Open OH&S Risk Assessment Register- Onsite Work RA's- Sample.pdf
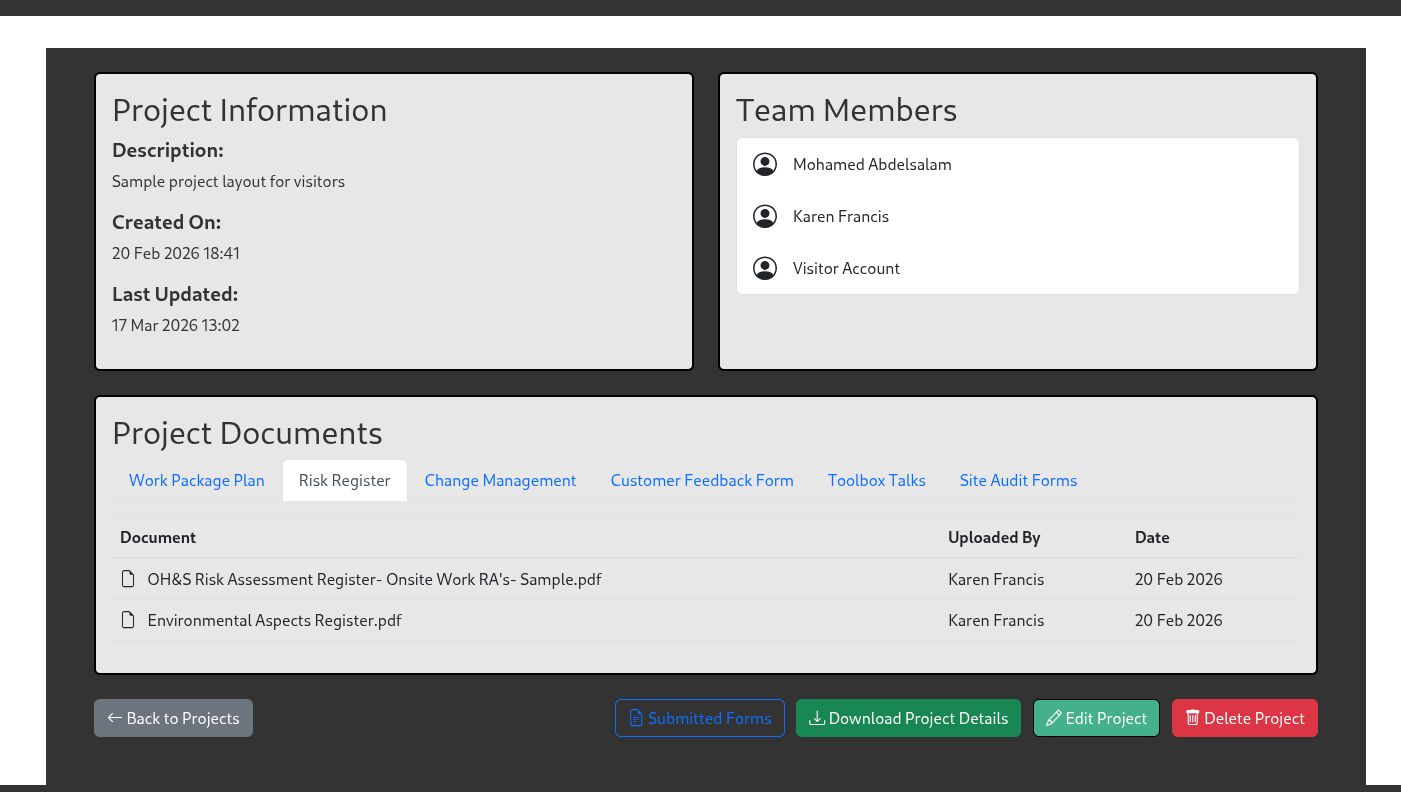The height and width of the screenshot is (792, 1401). (374, 579)
